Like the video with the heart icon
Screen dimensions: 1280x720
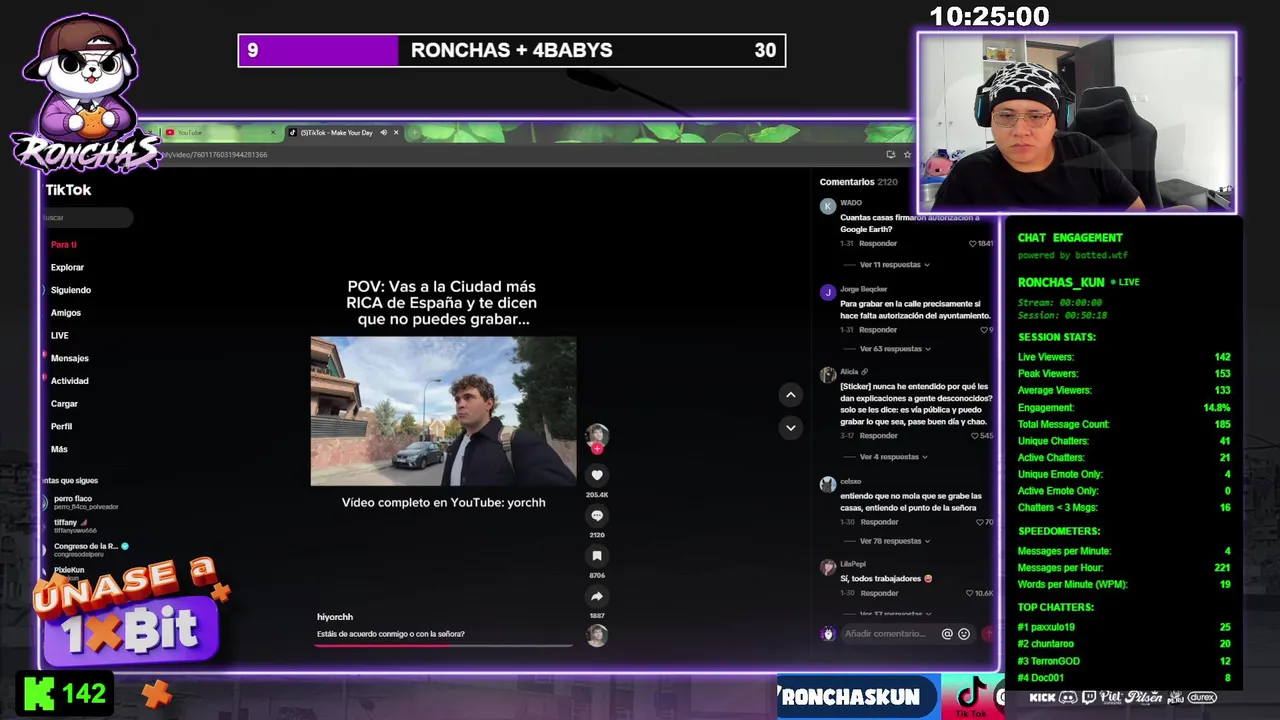(x=597, y=475)
